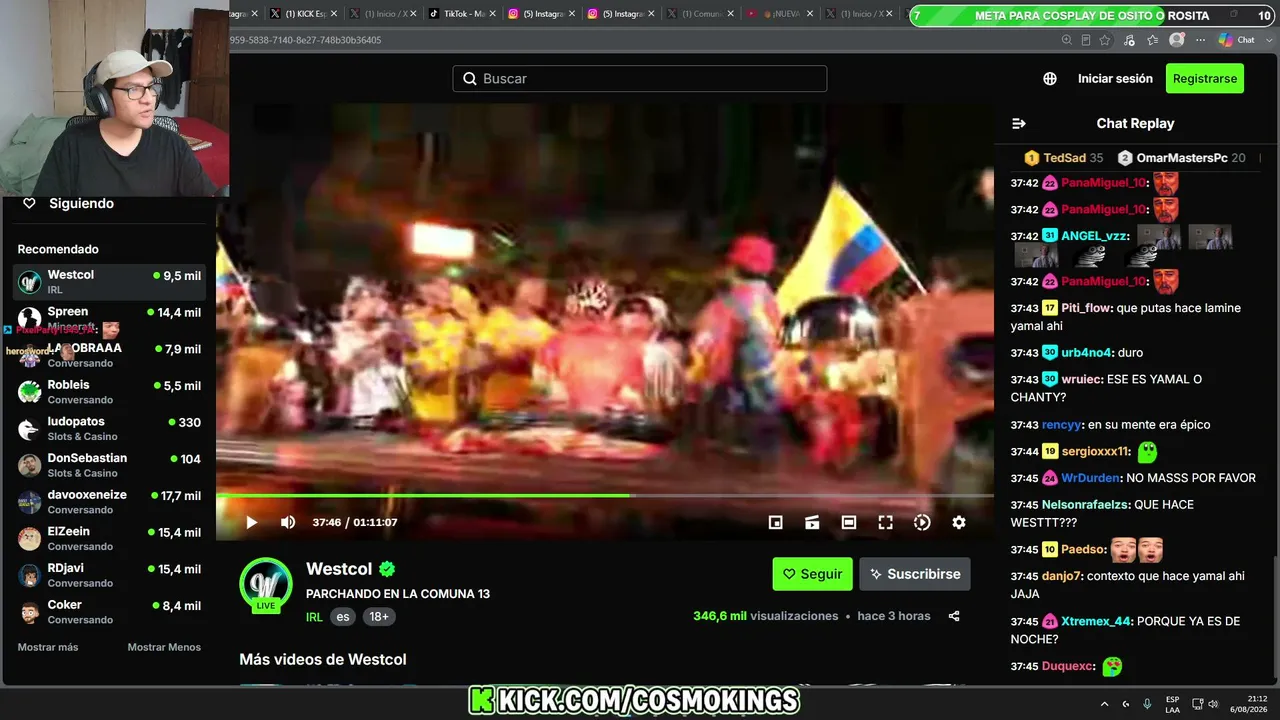The height and width of the screenshot is (720, 1280).
Task: Switch the ESP LAA keyboard language
Action: tap(1172, 704)
